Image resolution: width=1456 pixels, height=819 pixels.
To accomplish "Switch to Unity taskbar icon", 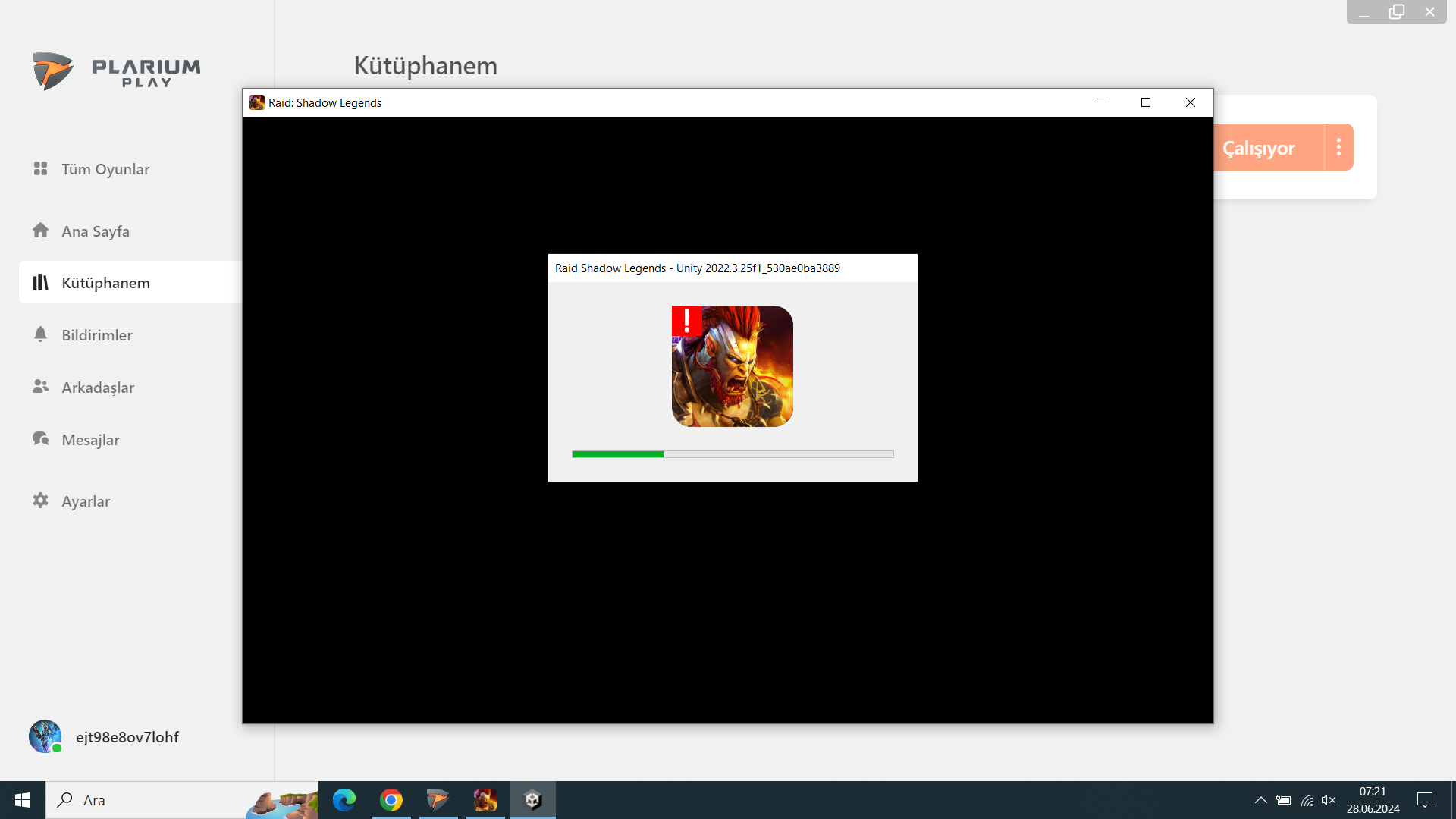I will (532, 800).
